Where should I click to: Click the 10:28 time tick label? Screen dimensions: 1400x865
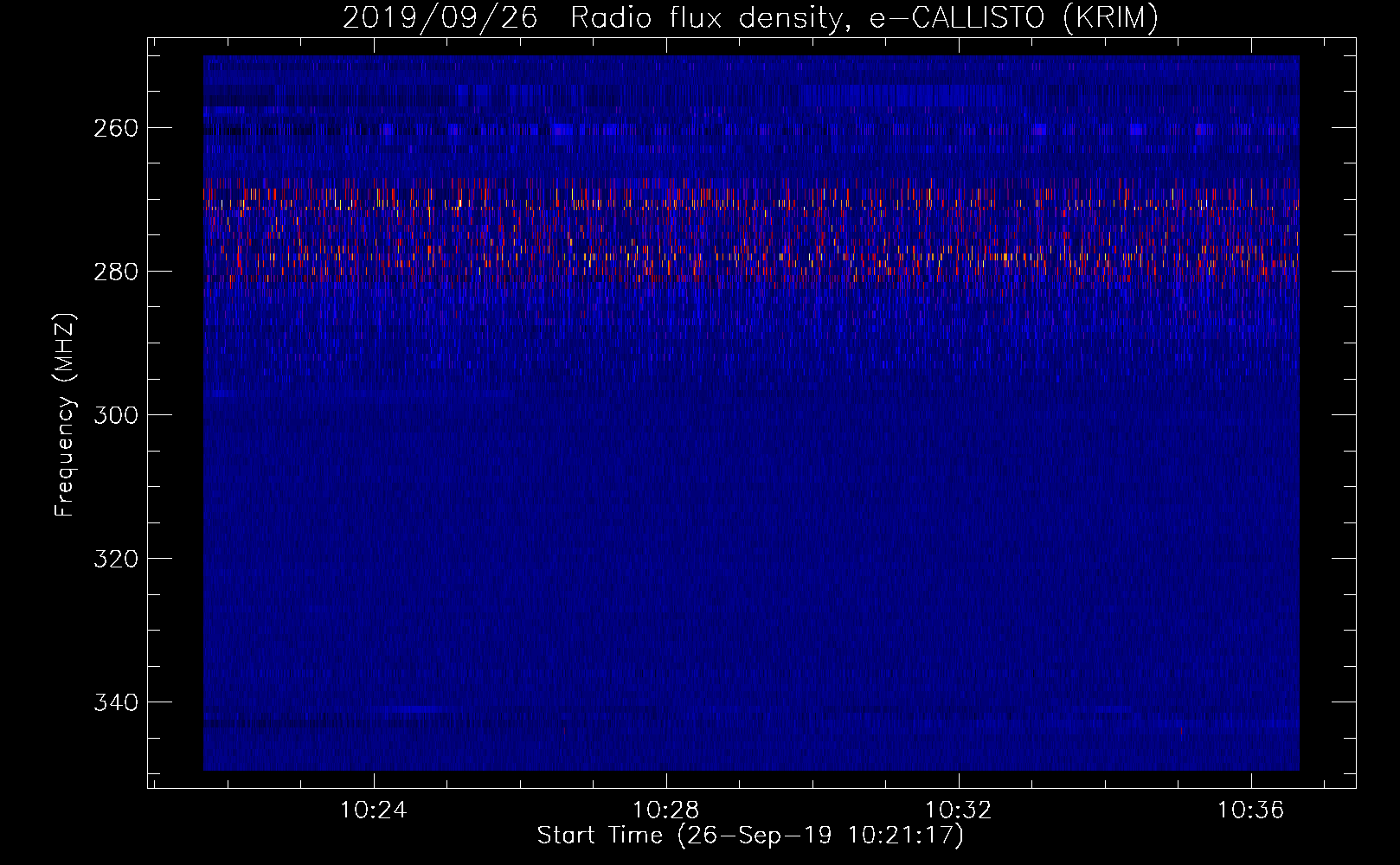(x=665, y=811)
